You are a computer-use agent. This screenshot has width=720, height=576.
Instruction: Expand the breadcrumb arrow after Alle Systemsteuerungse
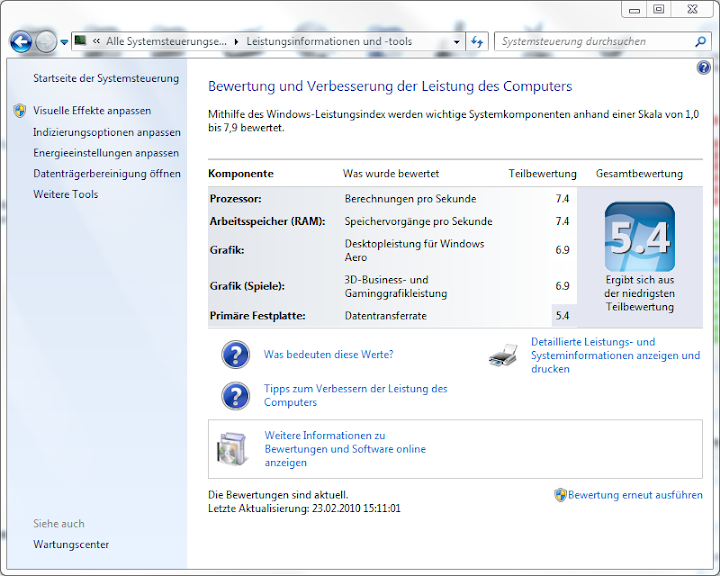tap(236, 42)
